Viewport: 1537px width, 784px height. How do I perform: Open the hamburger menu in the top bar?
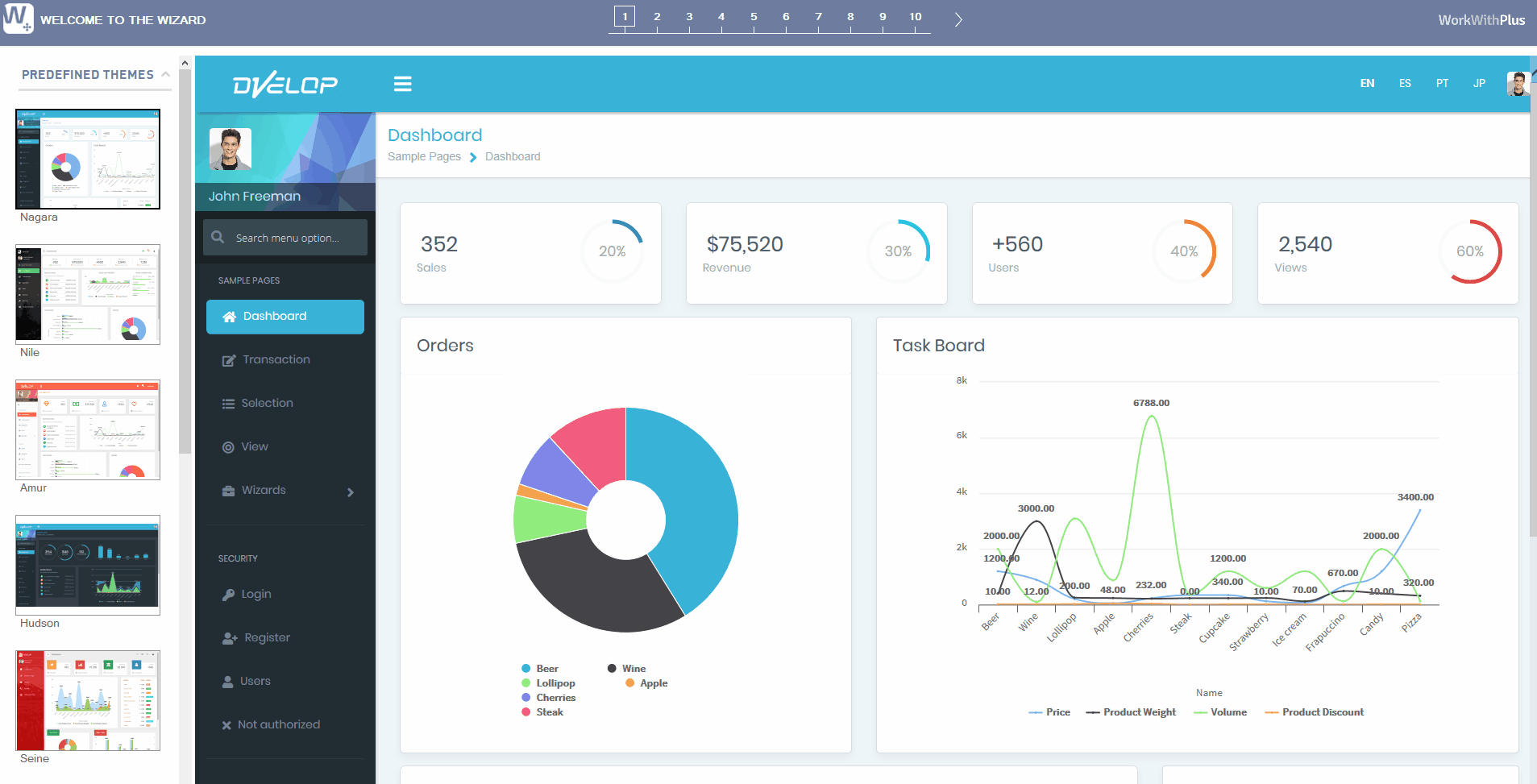(x=402, y=83)
